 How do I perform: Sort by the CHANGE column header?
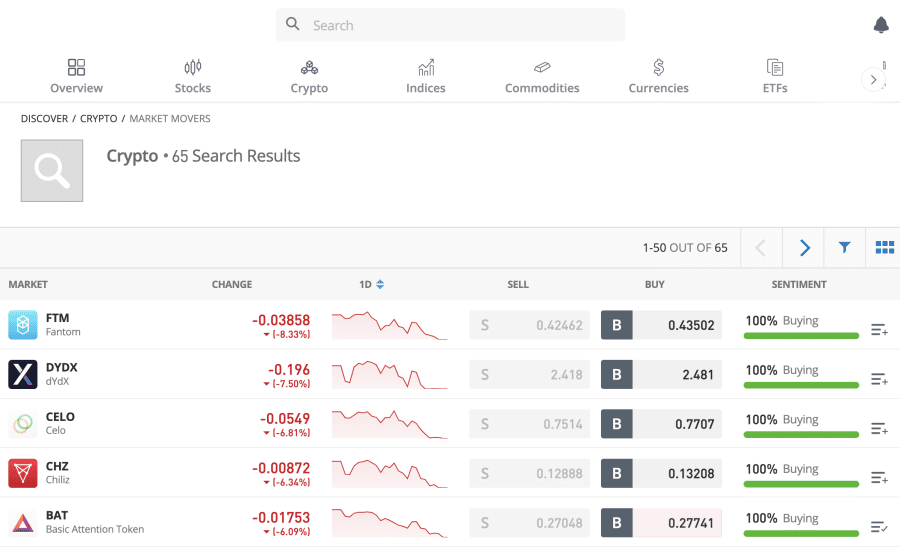[x=232, y=285]
